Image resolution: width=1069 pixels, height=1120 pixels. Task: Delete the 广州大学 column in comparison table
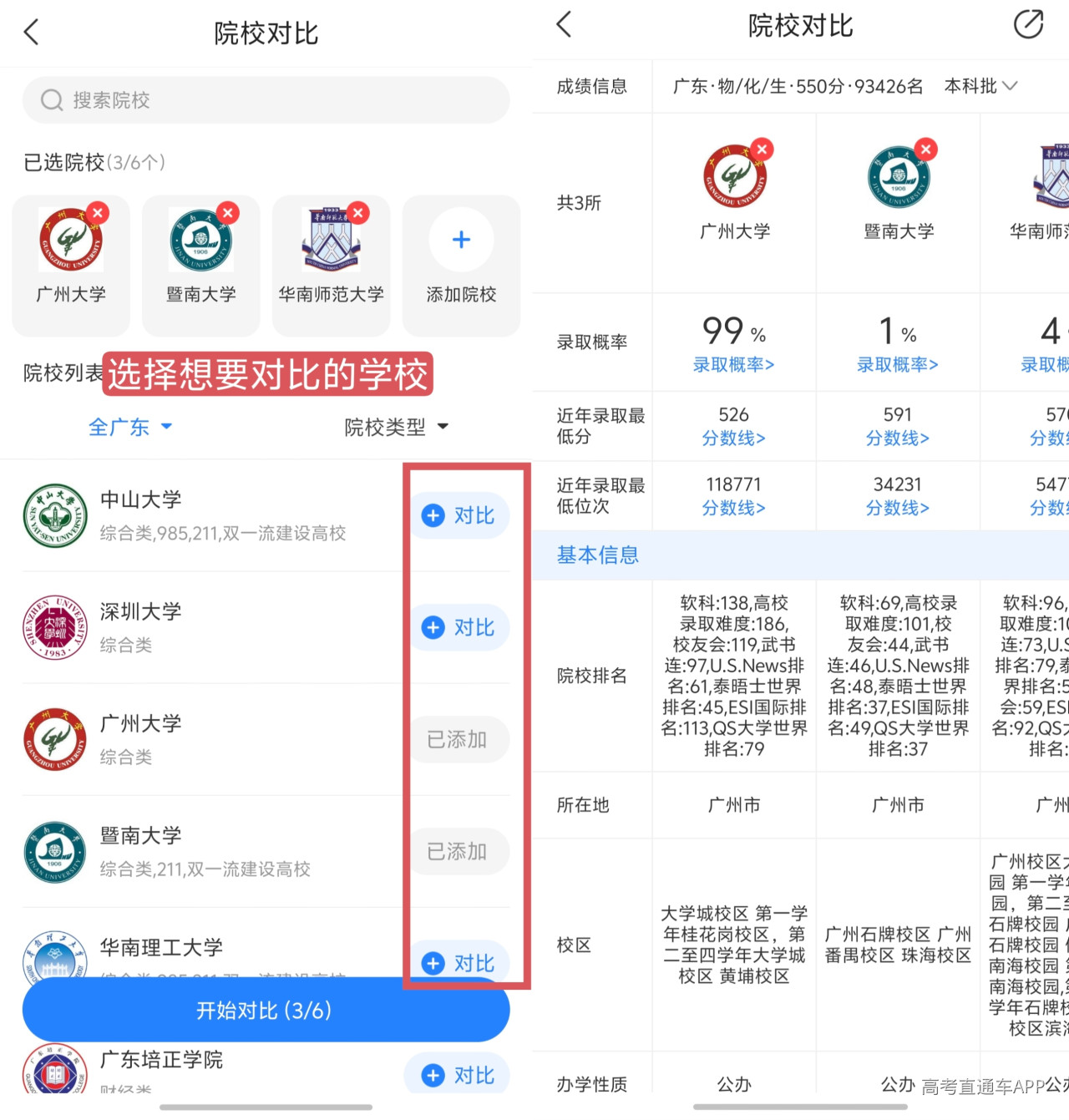pos(762,150)
